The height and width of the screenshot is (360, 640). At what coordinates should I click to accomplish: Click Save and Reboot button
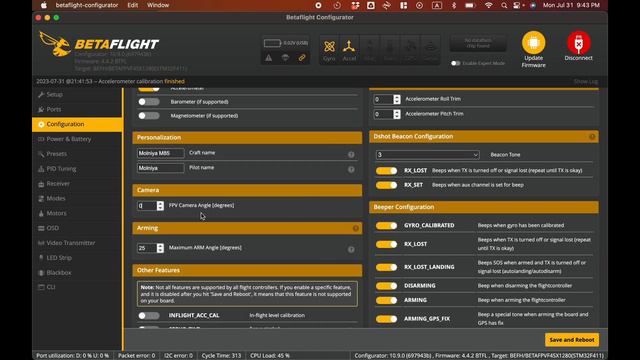[x=572, y=340]
